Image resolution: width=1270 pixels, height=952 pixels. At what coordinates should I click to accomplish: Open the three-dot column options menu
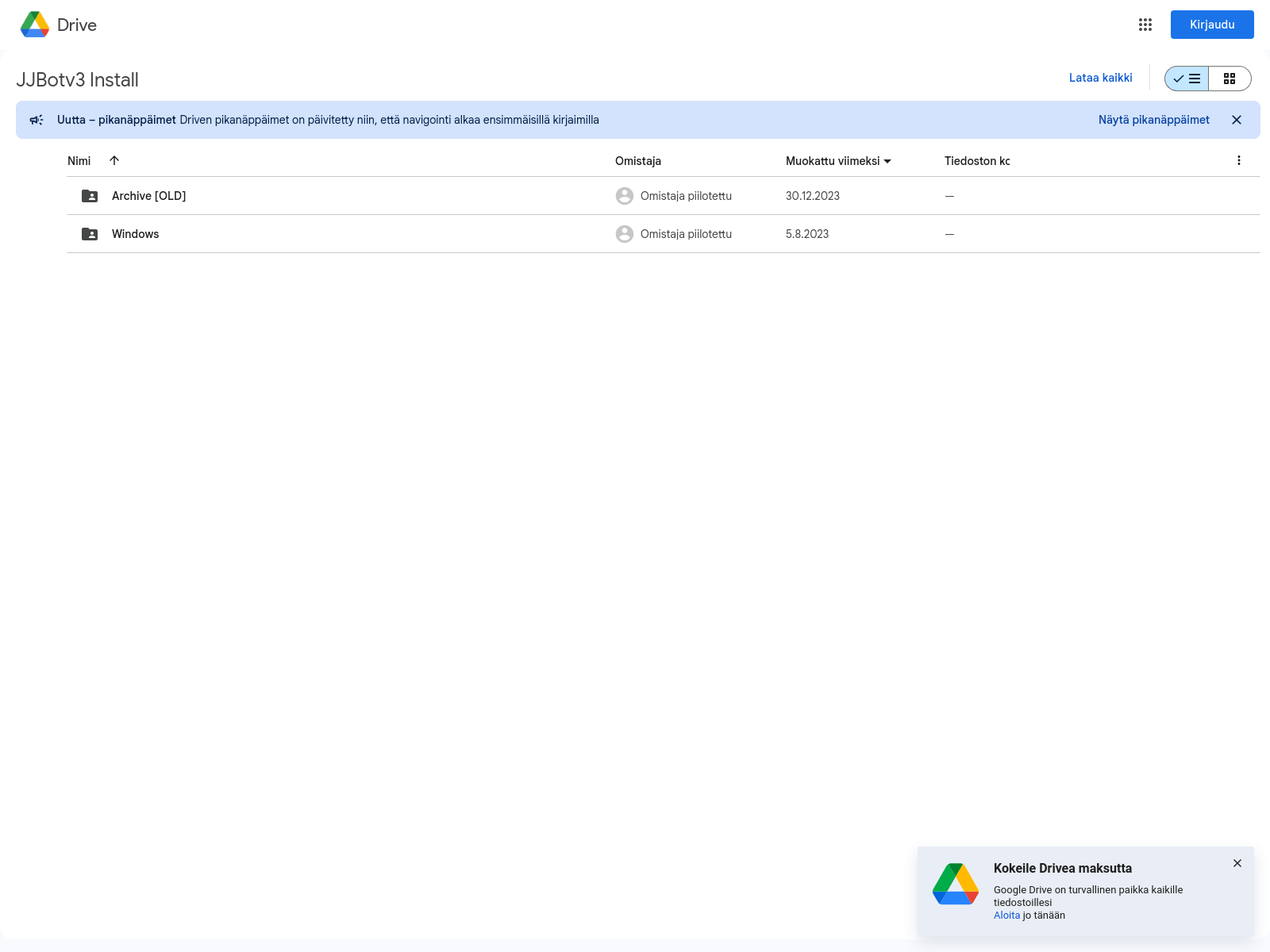tap(1239, 160)
